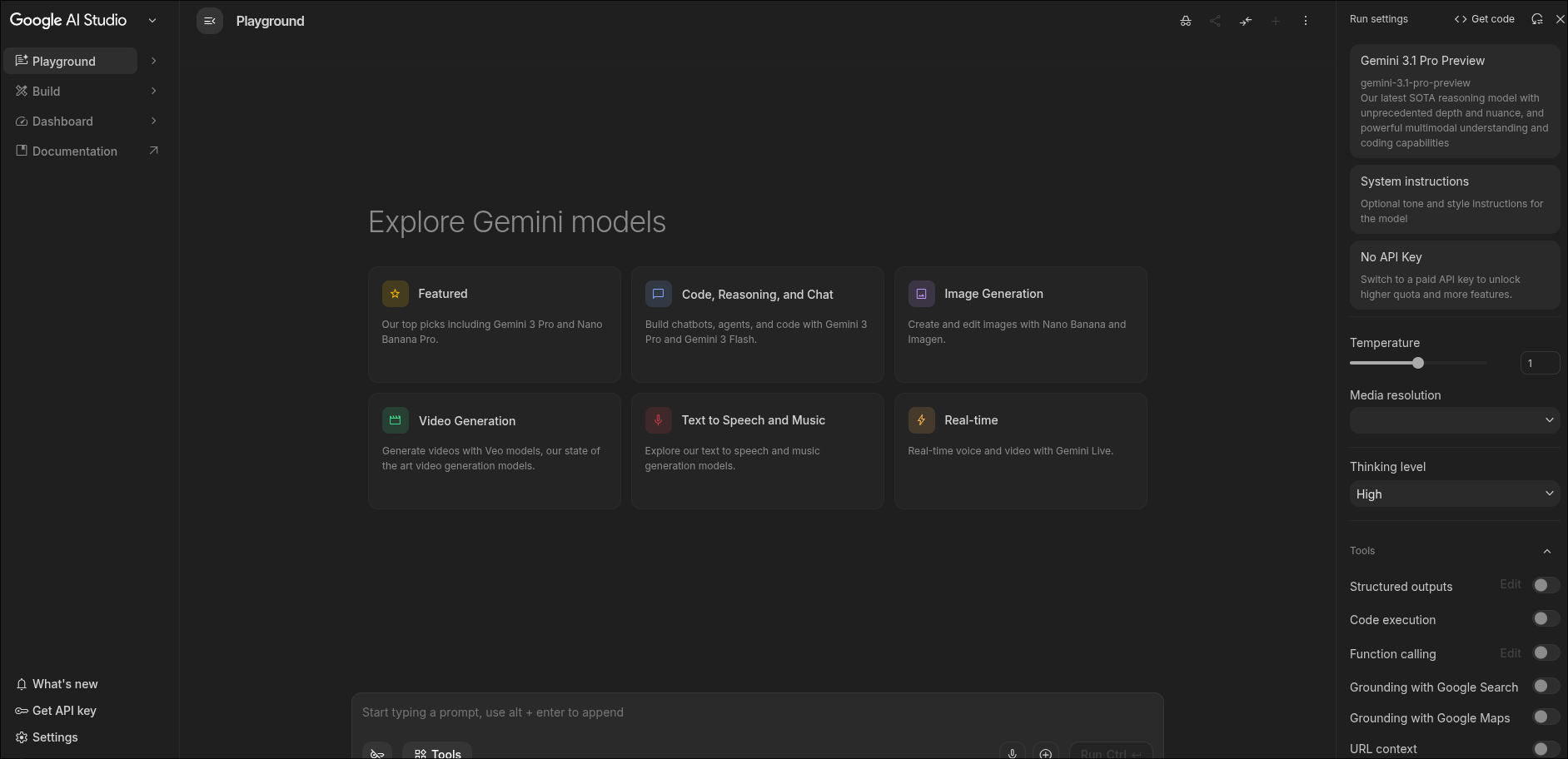Open the Thinking level dropdown
Viewport: 1568px width, 759px height.
pos(1454,494)
